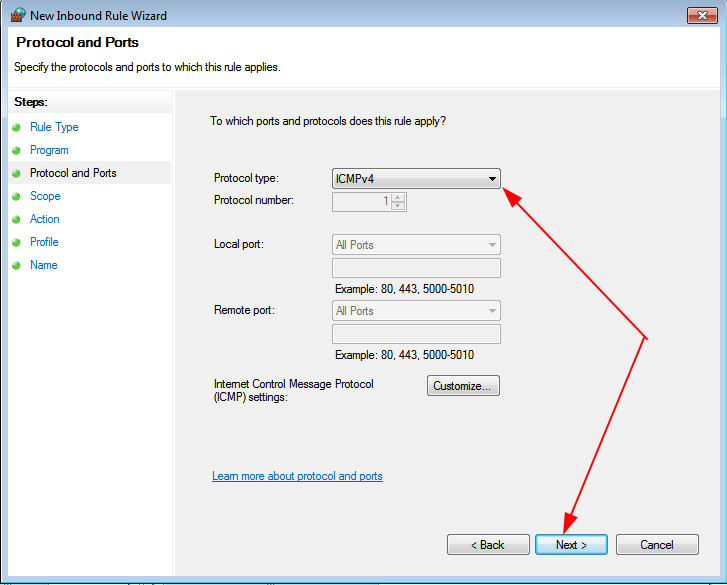Proceed with the Next button
This screenshot has width=727, height=585.
pos(571,545)
